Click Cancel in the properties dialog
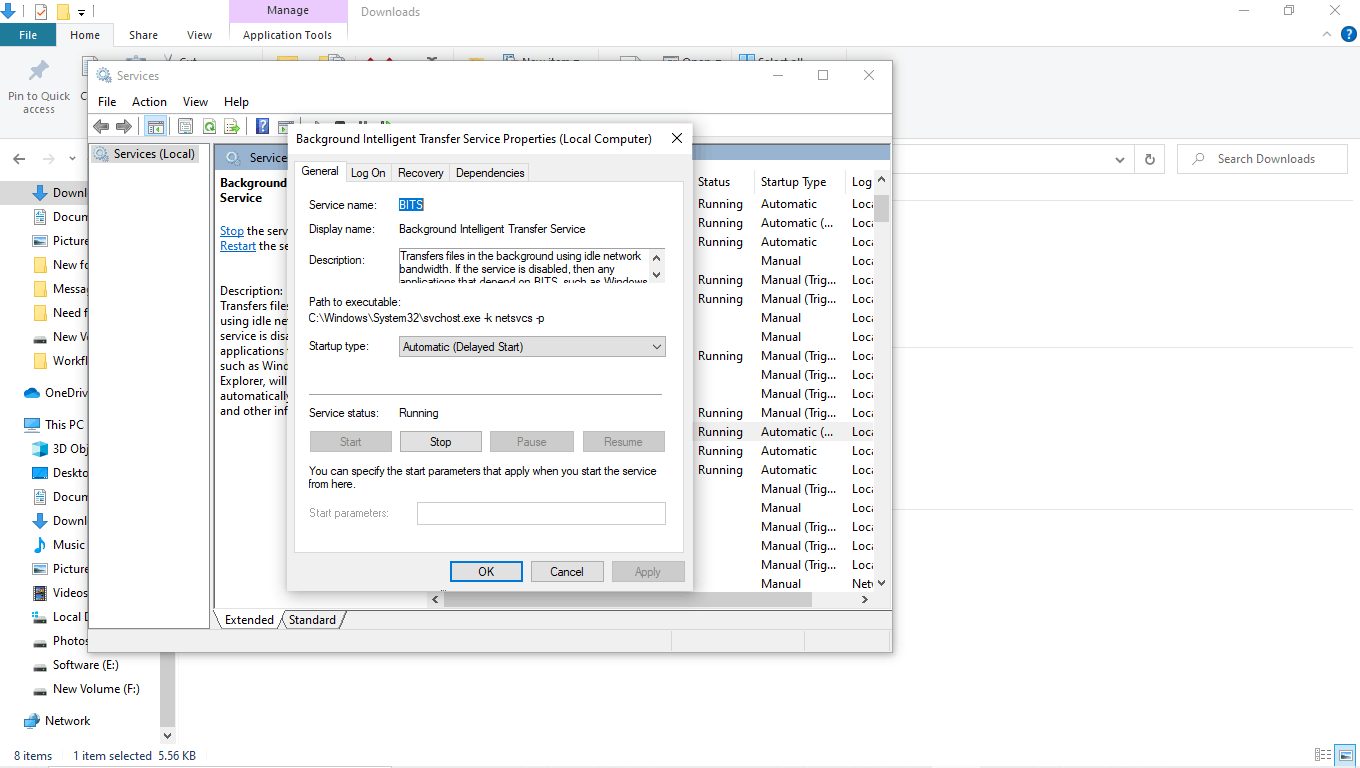 567,572
